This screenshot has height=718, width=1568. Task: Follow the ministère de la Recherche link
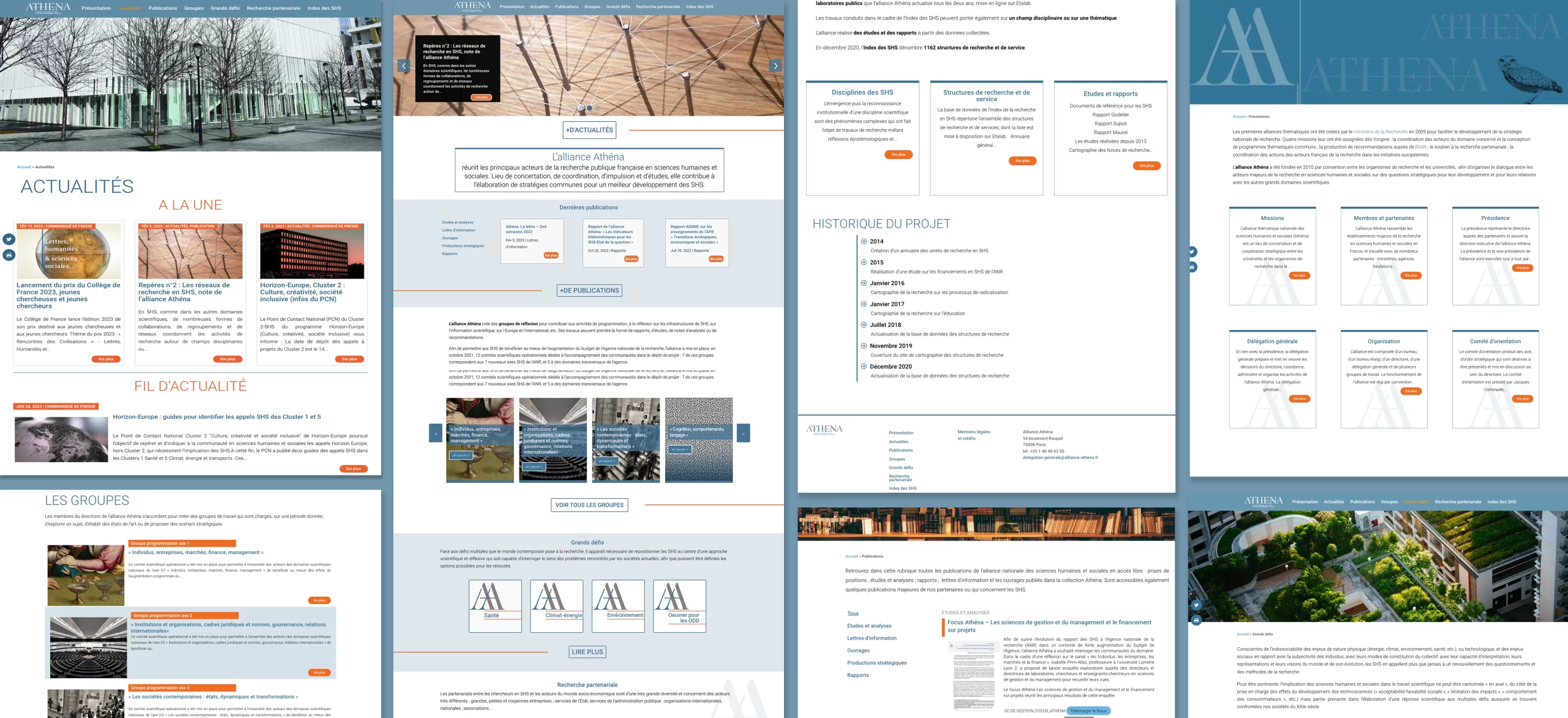tap(1381, 132)
